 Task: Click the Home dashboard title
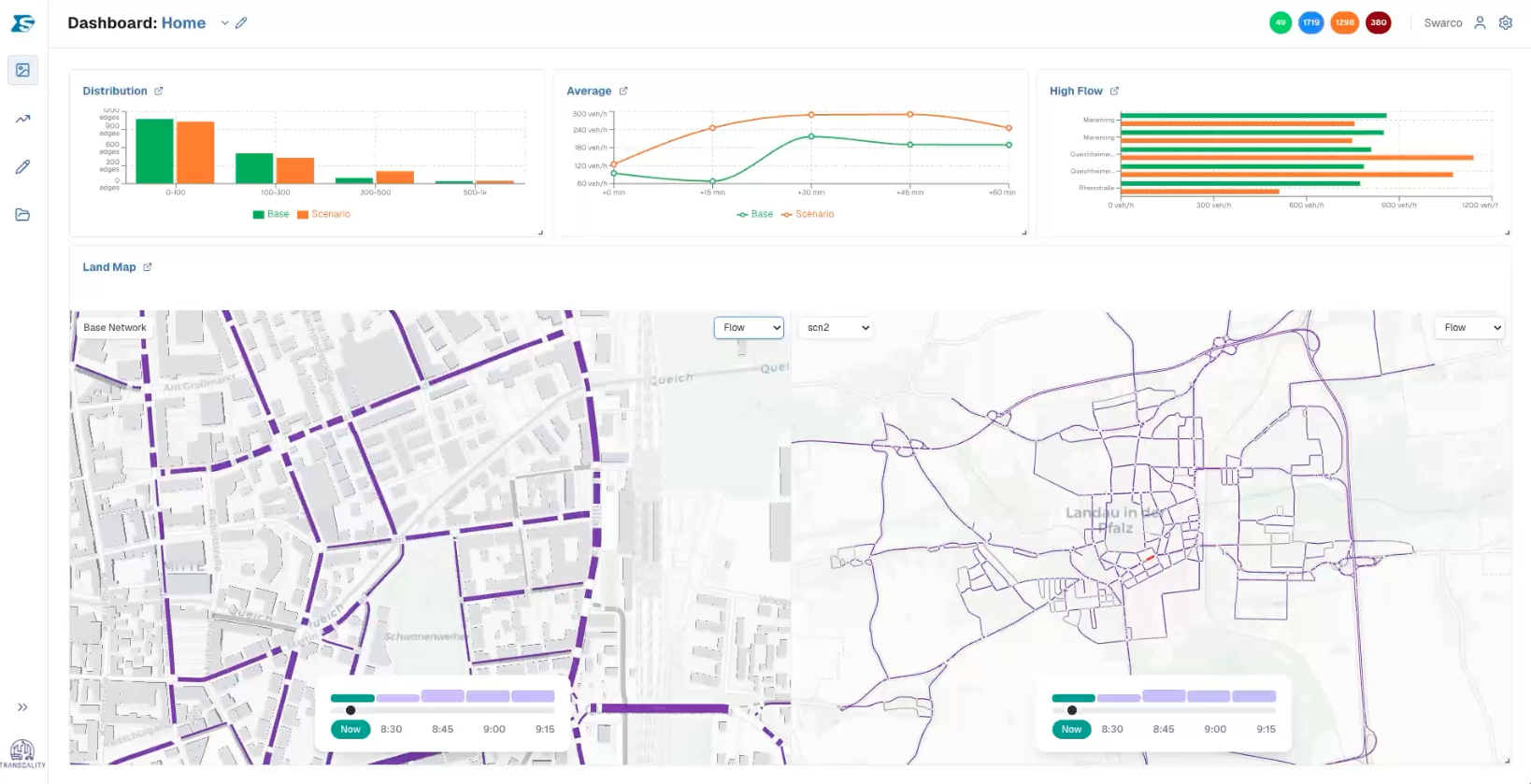[x=183, y=23]
